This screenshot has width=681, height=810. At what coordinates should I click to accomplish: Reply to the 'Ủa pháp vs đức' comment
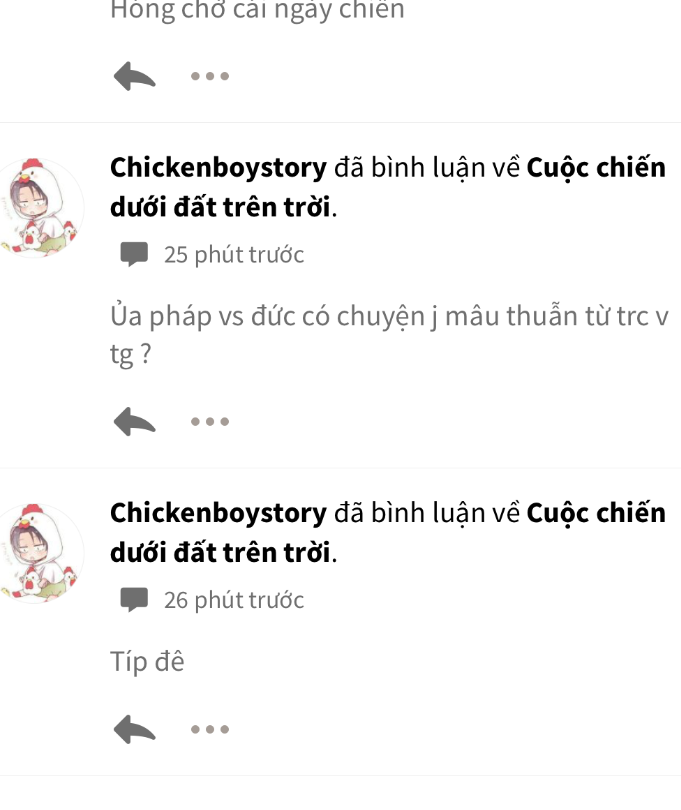[x=134, y=422]
